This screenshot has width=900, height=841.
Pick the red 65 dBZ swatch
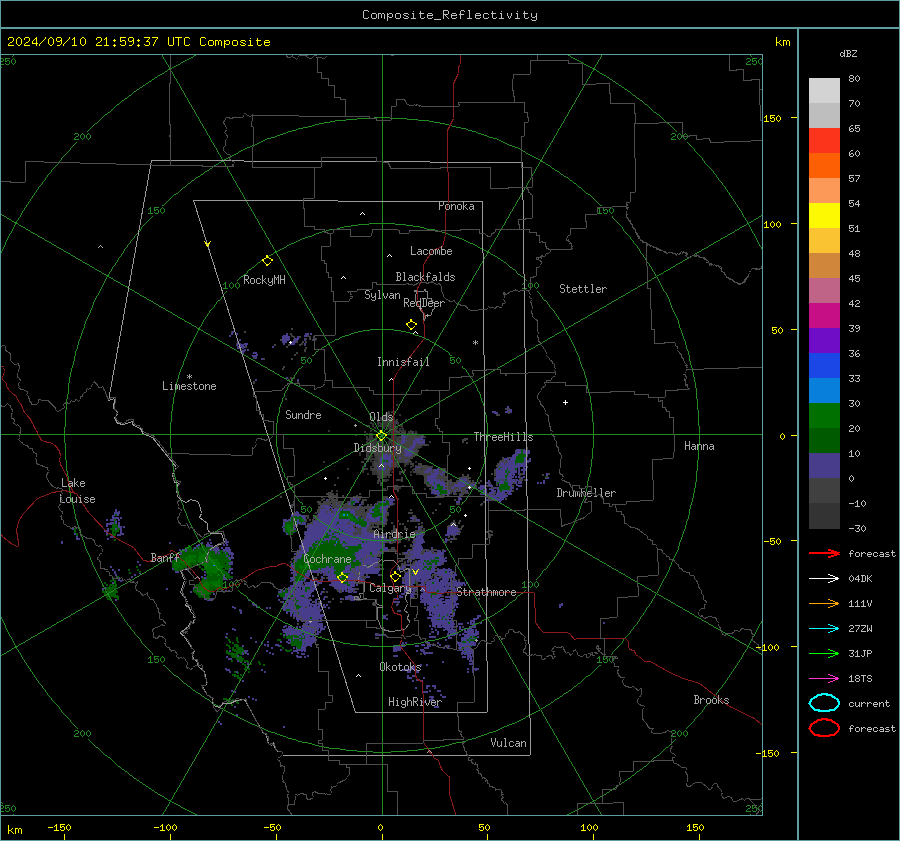tap(824, 141)
